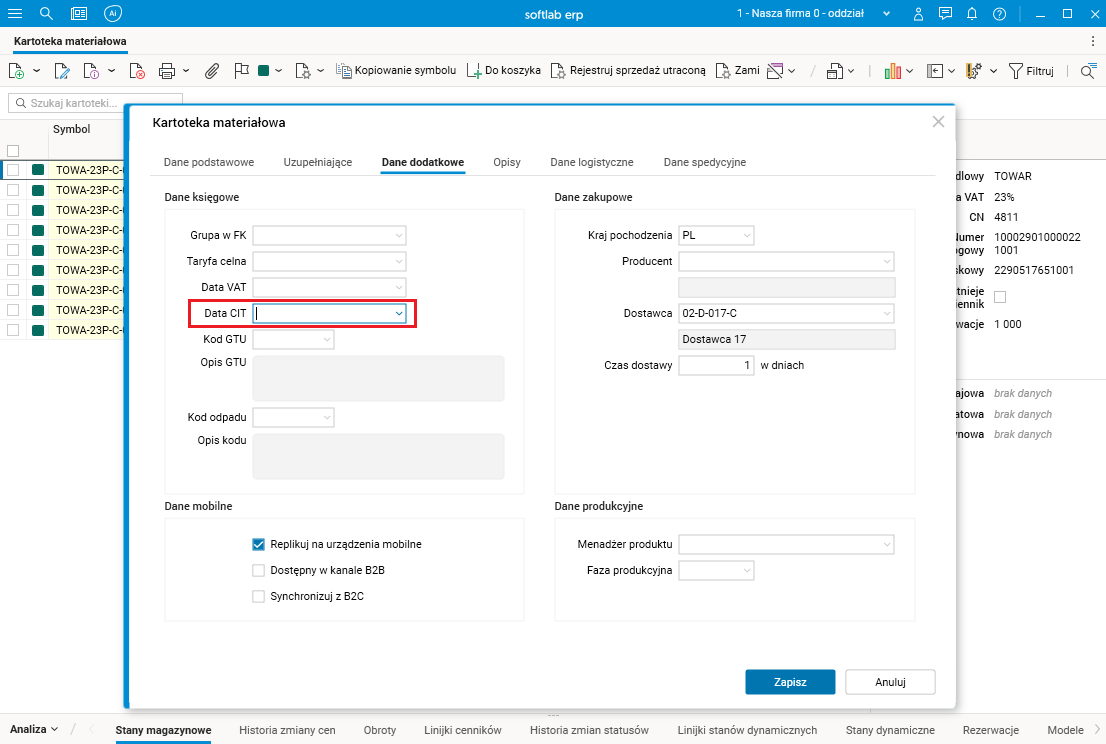Click the AI assistant icon

click(x=113, y=14)
